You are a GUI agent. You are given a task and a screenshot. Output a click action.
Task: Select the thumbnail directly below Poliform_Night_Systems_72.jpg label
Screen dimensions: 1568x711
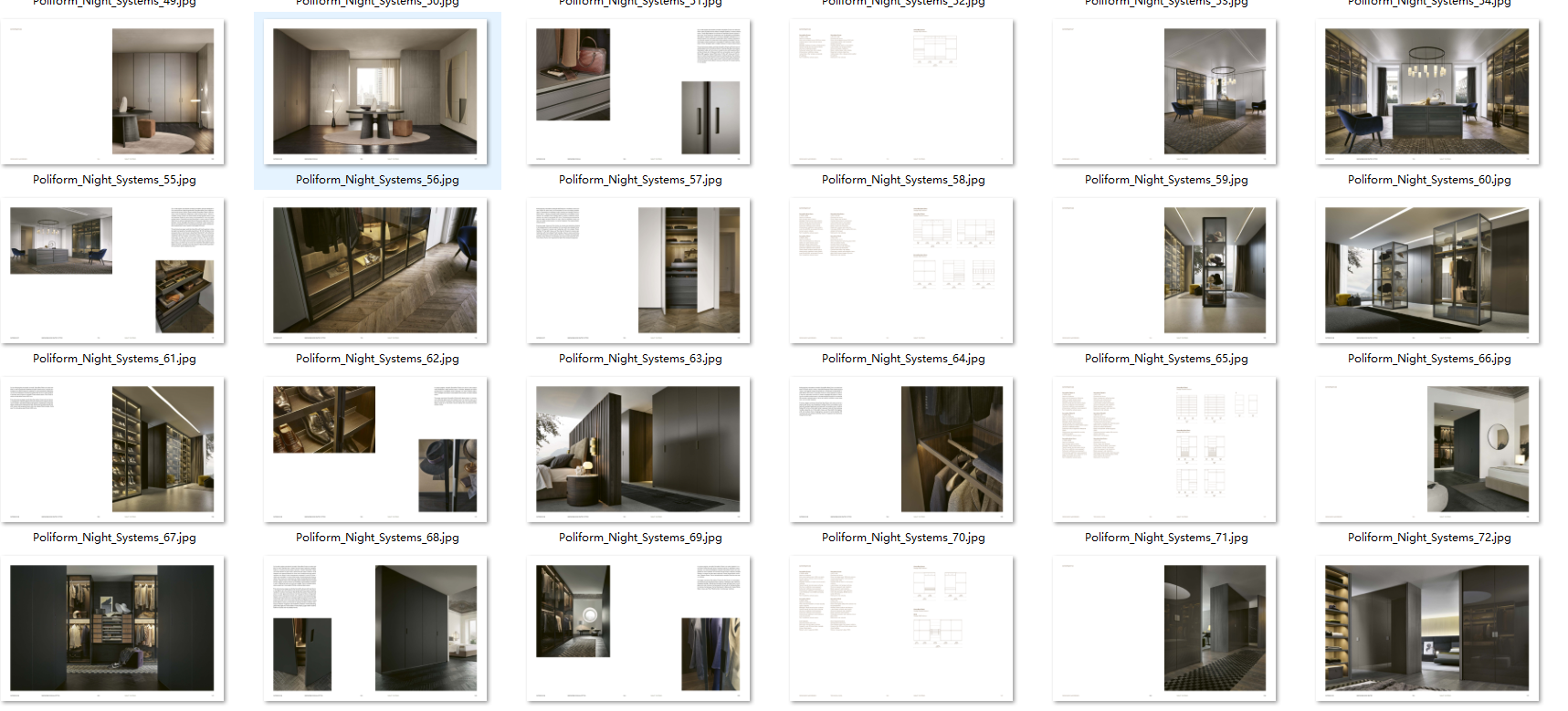pos(1427,628)
